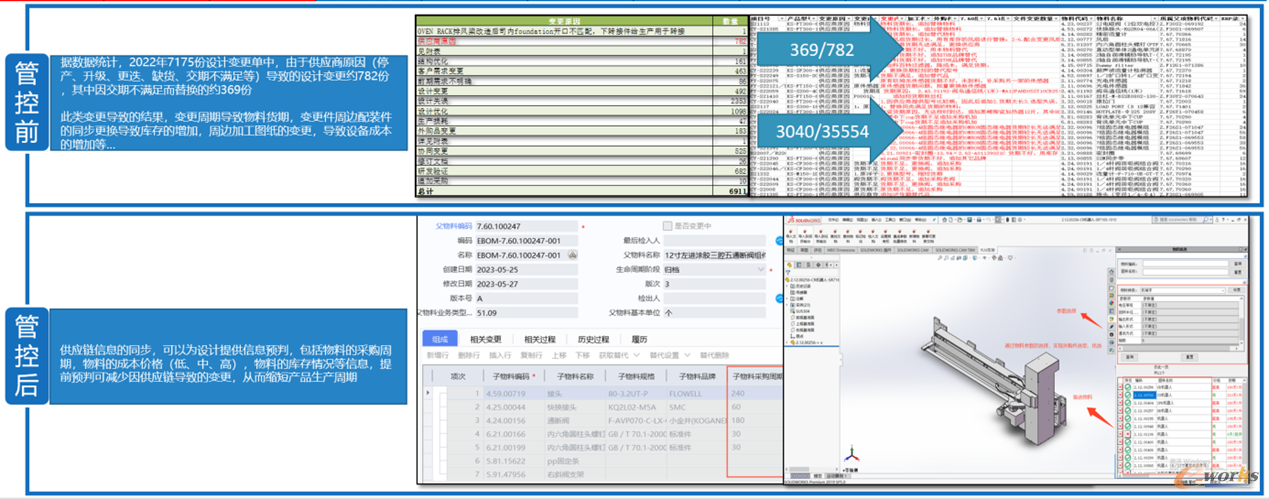1269x499 pixels.
Task: Switch to the 历史过程 tab
Action: point(594,339)
